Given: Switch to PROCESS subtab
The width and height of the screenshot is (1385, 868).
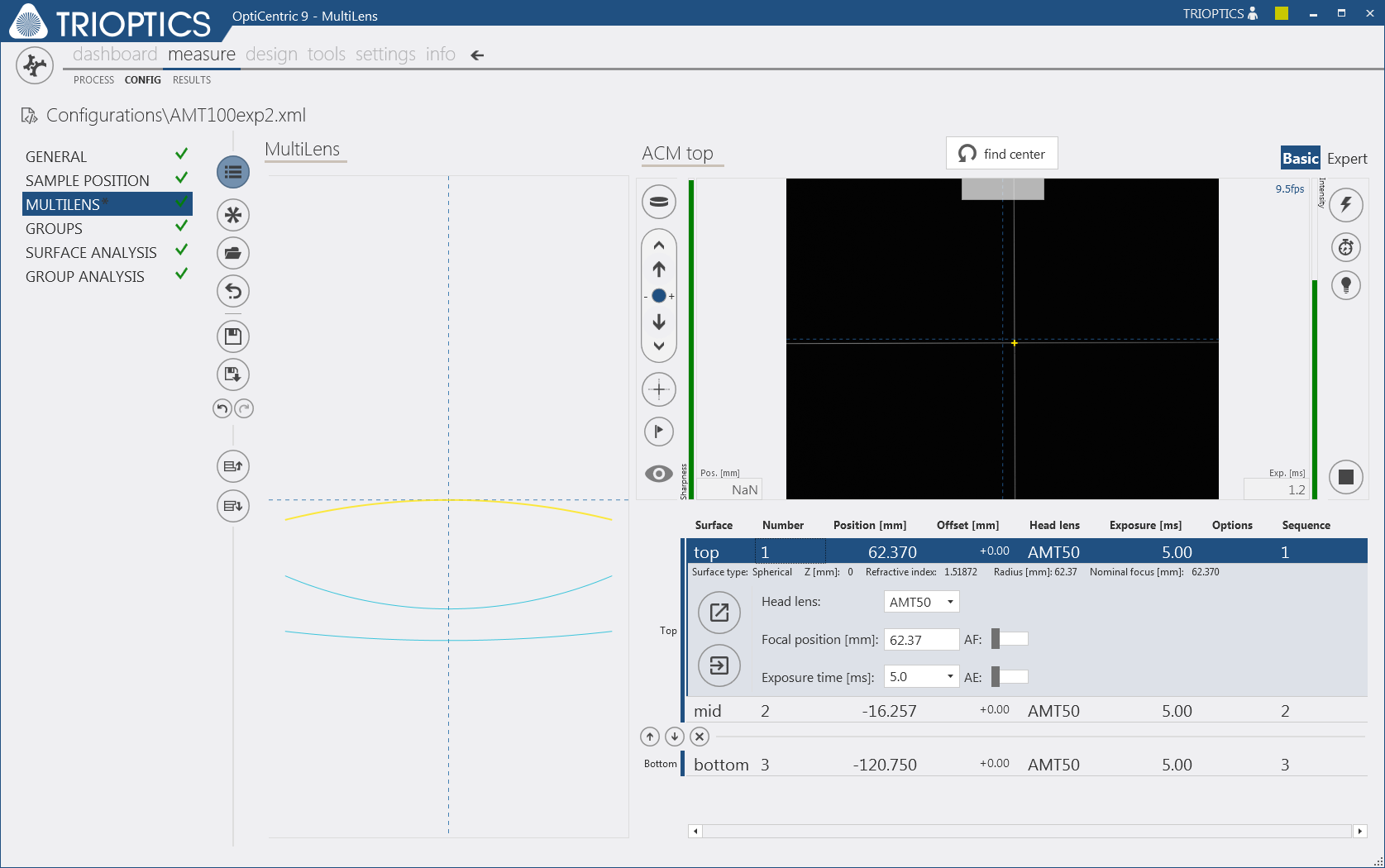Looking at the screenshot, I should tap(93, 80).
